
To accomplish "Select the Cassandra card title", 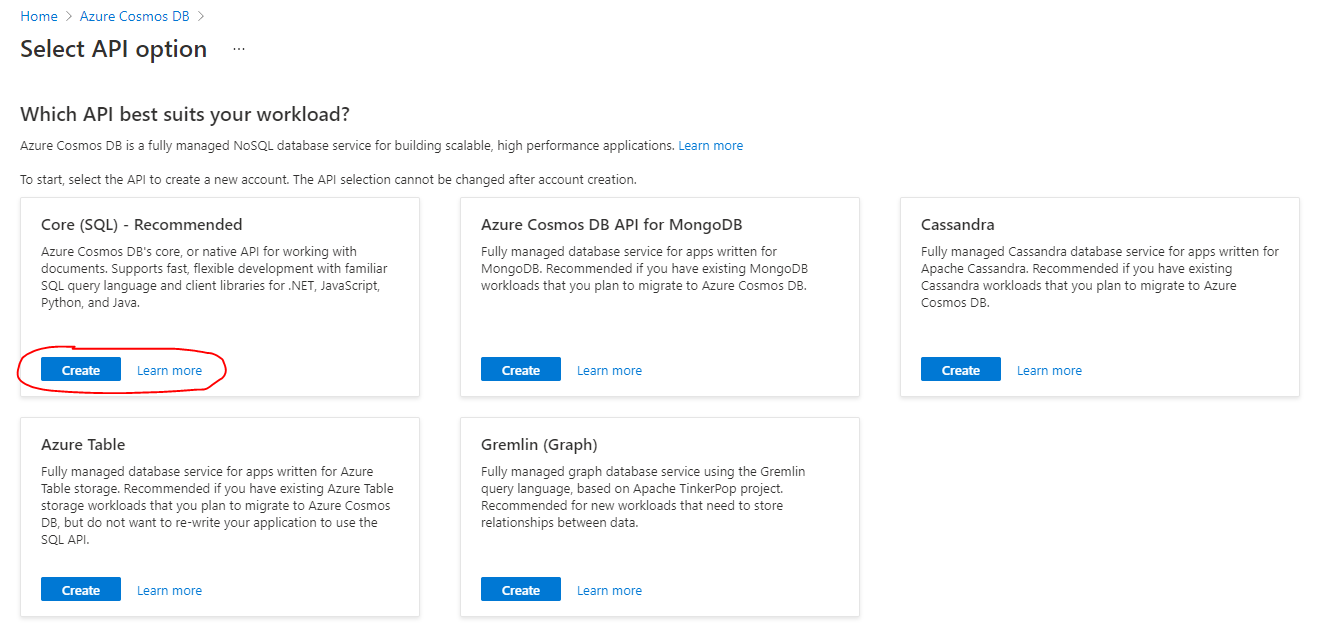I will click(958, 224).
